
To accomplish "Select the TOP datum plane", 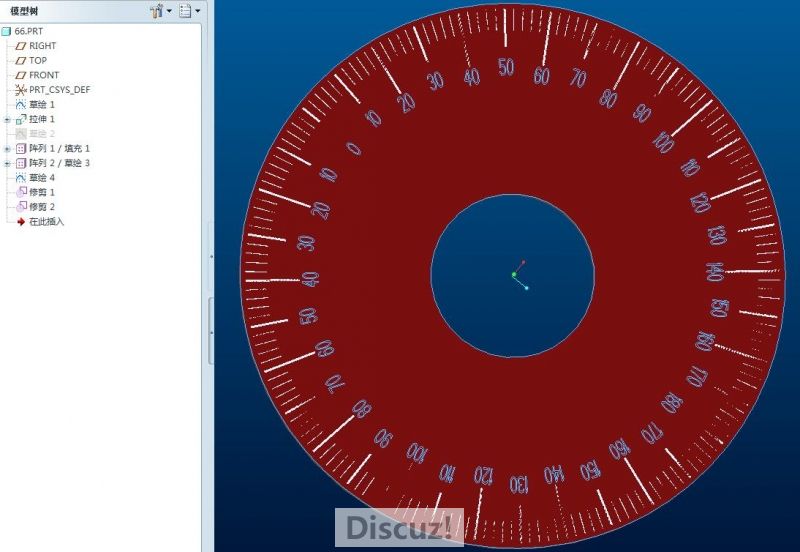I will [38, 60].
